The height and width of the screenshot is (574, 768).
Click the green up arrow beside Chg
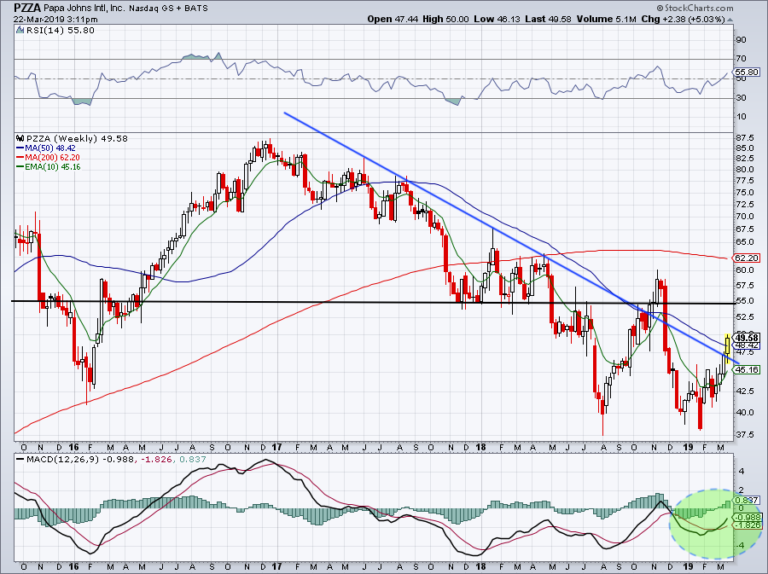click(730, 20)
